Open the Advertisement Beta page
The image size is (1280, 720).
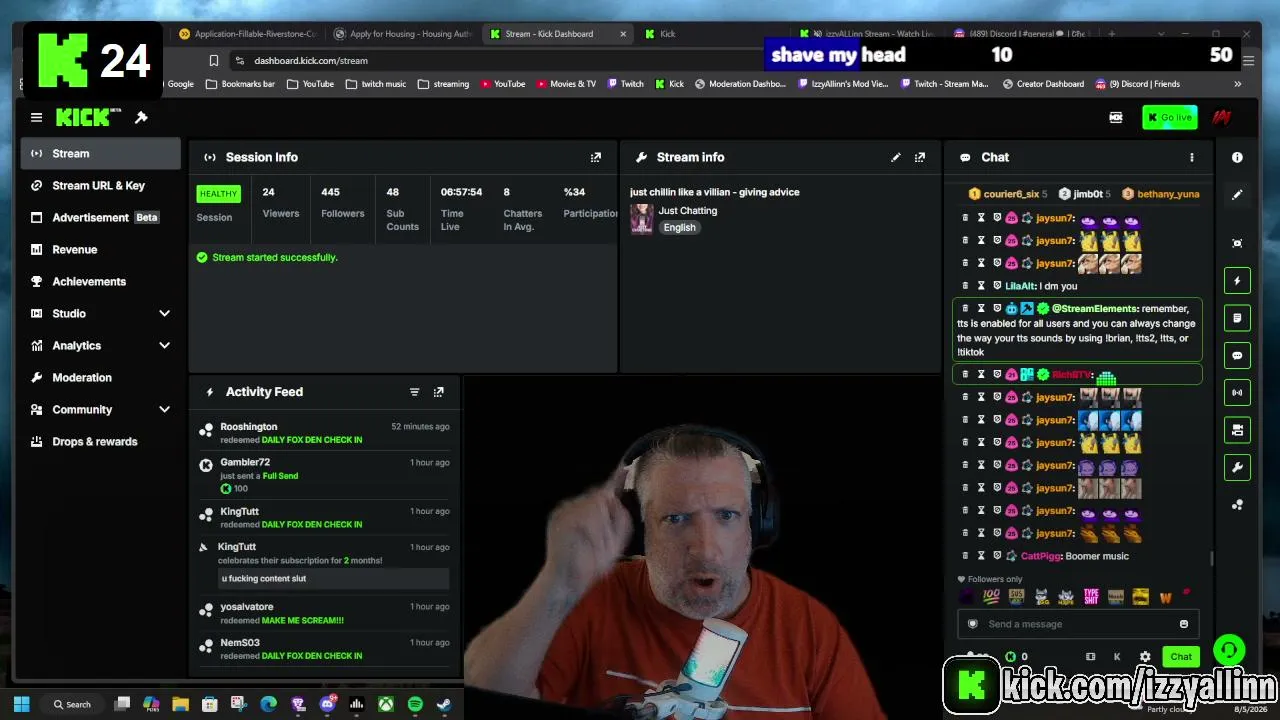[100, 218]
